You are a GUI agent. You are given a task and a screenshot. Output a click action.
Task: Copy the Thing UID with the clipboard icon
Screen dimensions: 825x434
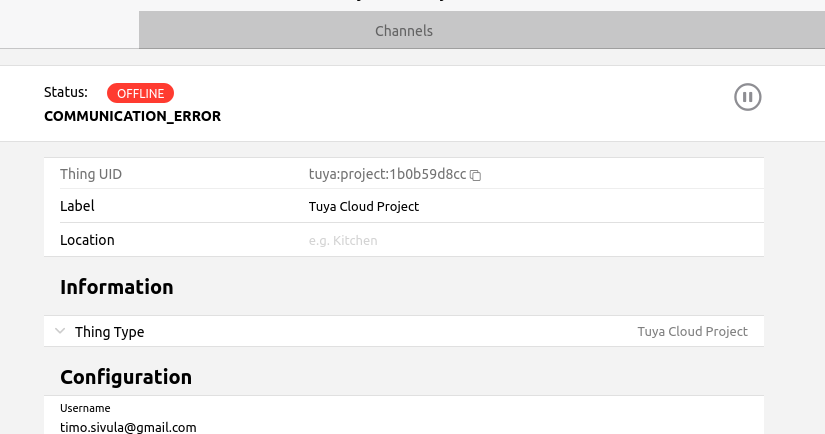click(x=475, y=175)
